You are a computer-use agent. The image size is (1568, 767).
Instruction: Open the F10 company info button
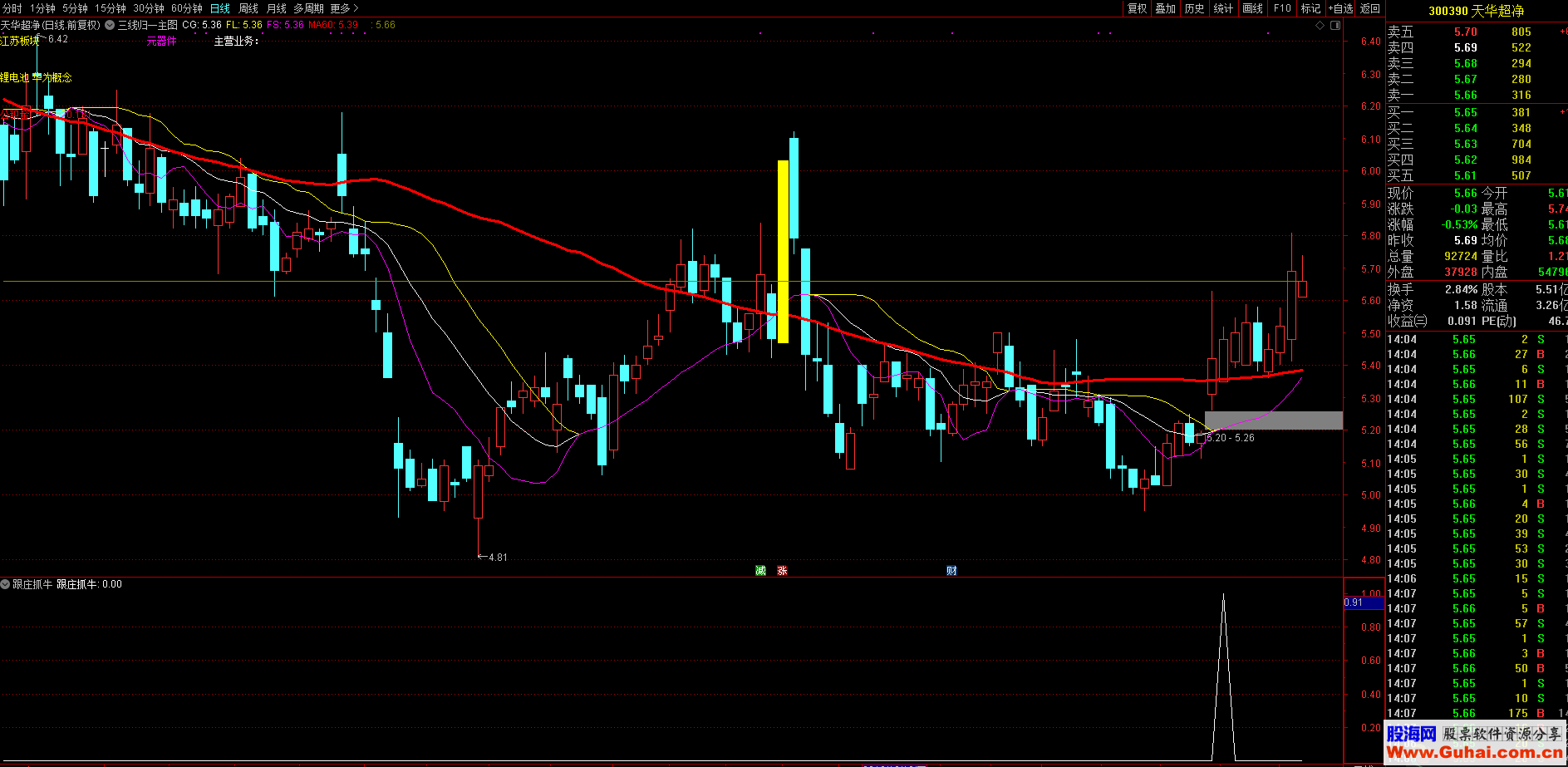point(1282,8)
